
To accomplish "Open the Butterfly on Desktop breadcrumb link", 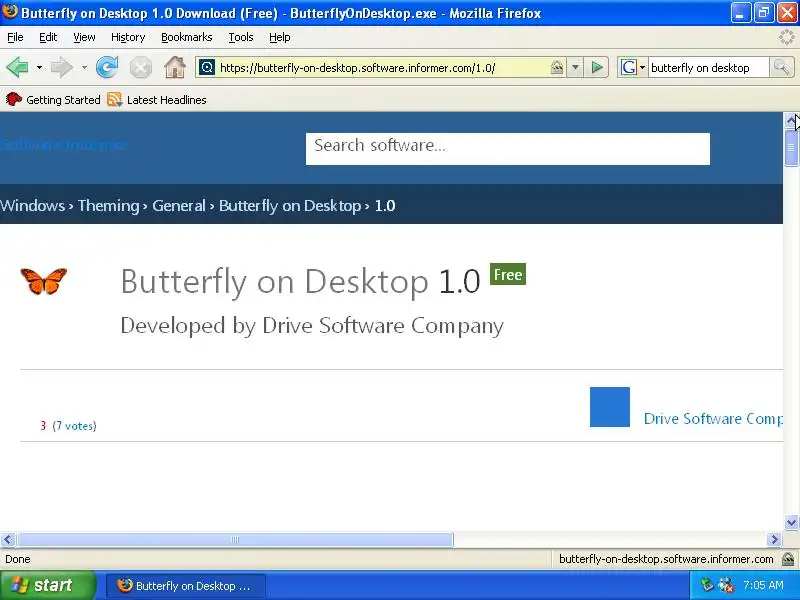I will click(290, 206).
